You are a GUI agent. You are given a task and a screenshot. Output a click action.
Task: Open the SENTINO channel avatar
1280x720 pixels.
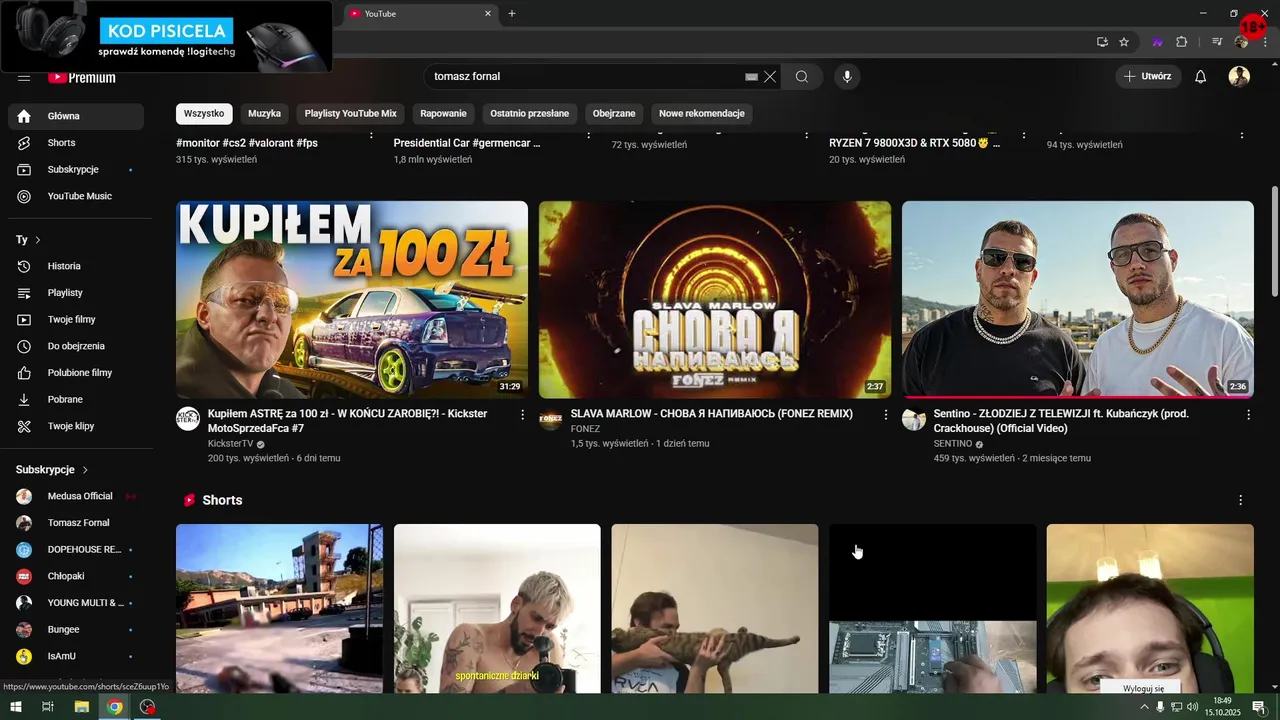914,419
